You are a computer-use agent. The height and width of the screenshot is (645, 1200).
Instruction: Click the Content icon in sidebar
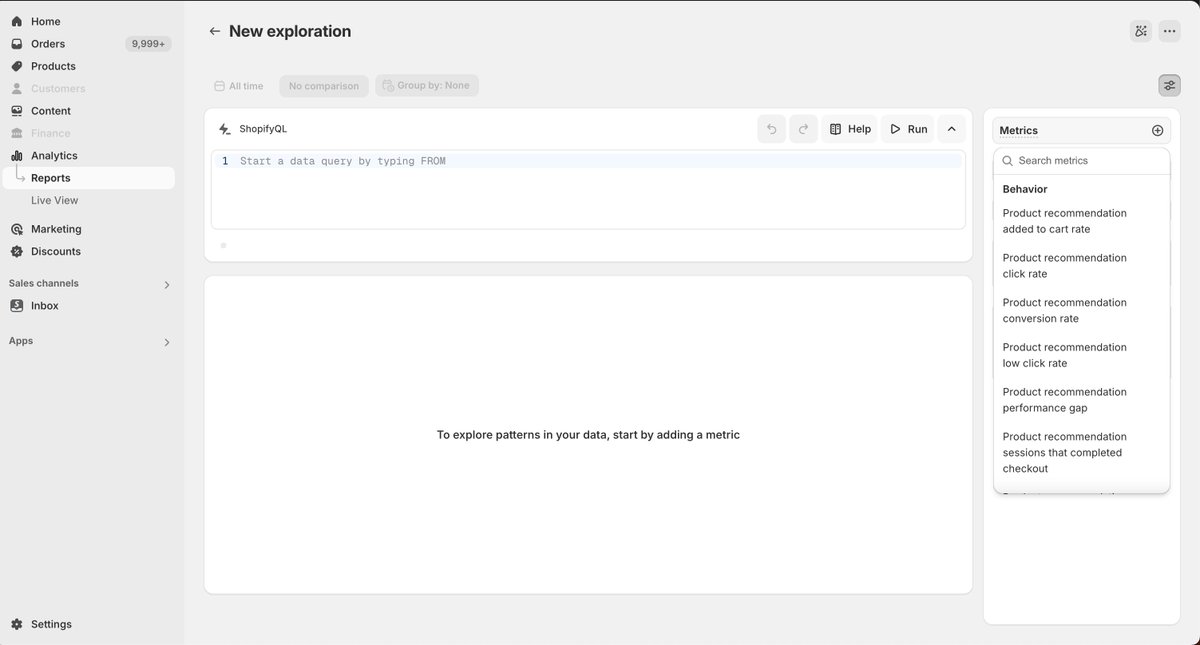tap(16, 111)
